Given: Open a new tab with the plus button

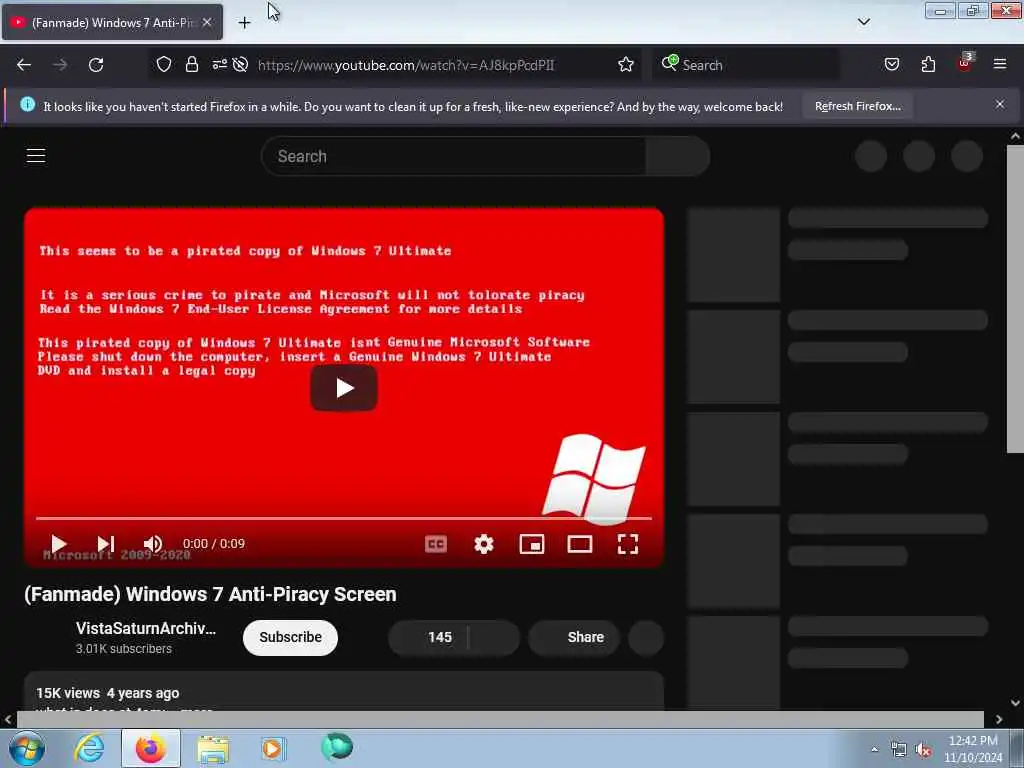Looking at the screenshot, I should pos(244,23).
